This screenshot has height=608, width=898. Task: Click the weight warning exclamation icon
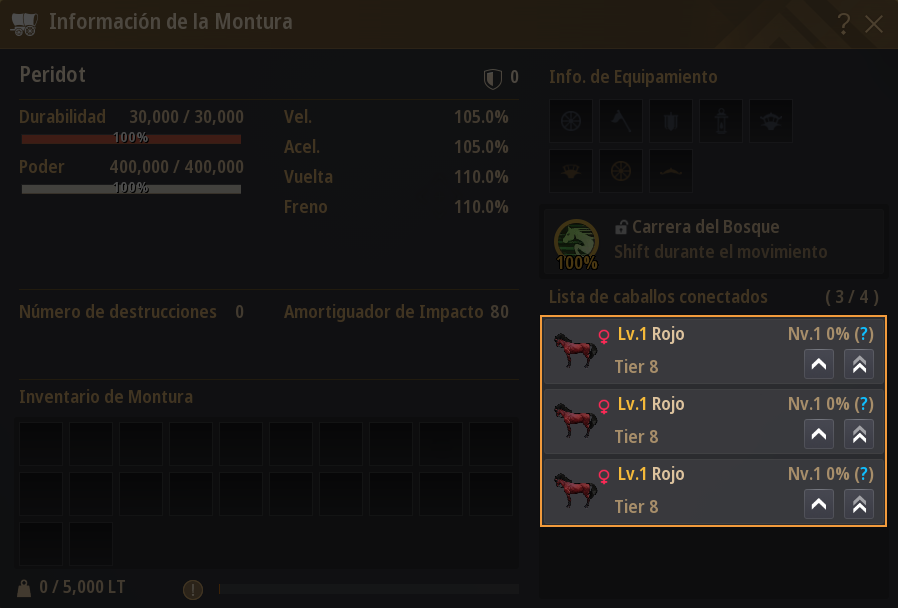[x=193, y=589]
